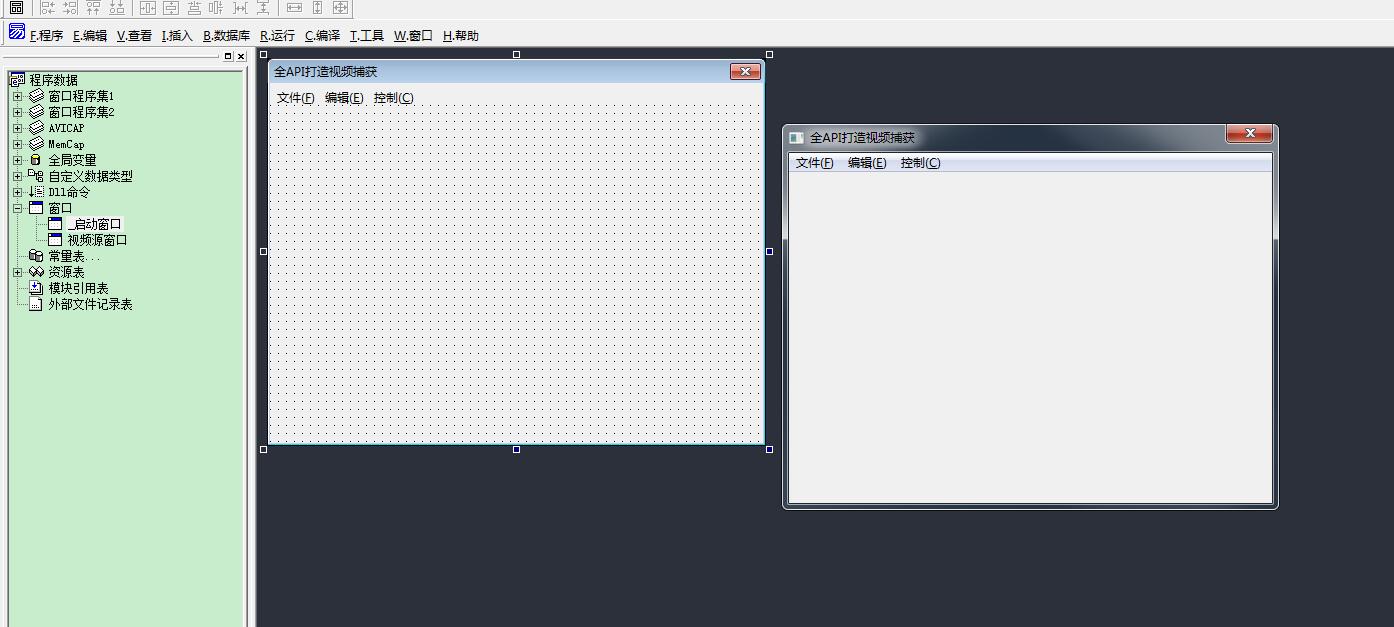1394x627 pixels.
Task: Open the R.运行 menu
Action: click(x=277, y=36)
